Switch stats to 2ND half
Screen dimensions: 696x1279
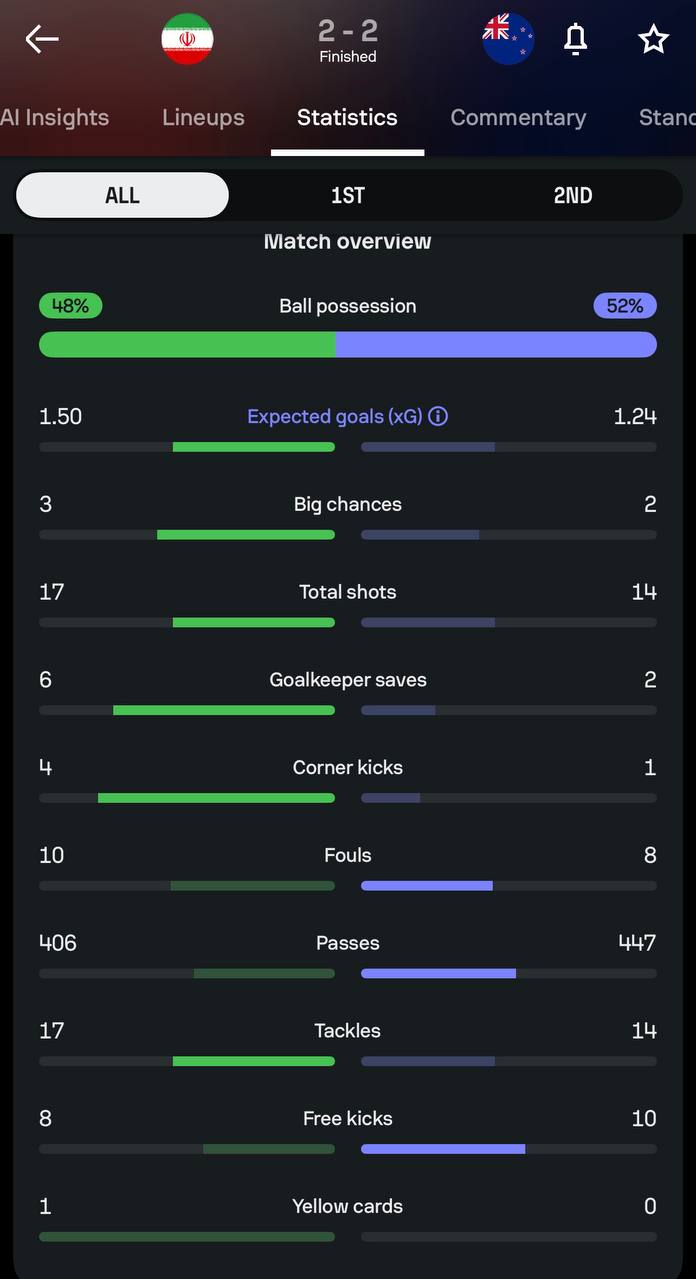coord(573,195)
